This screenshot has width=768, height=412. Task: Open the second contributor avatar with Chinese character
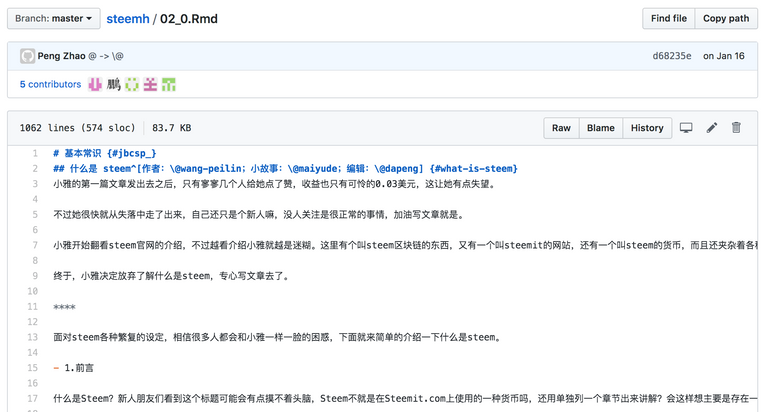click(114, 84)
